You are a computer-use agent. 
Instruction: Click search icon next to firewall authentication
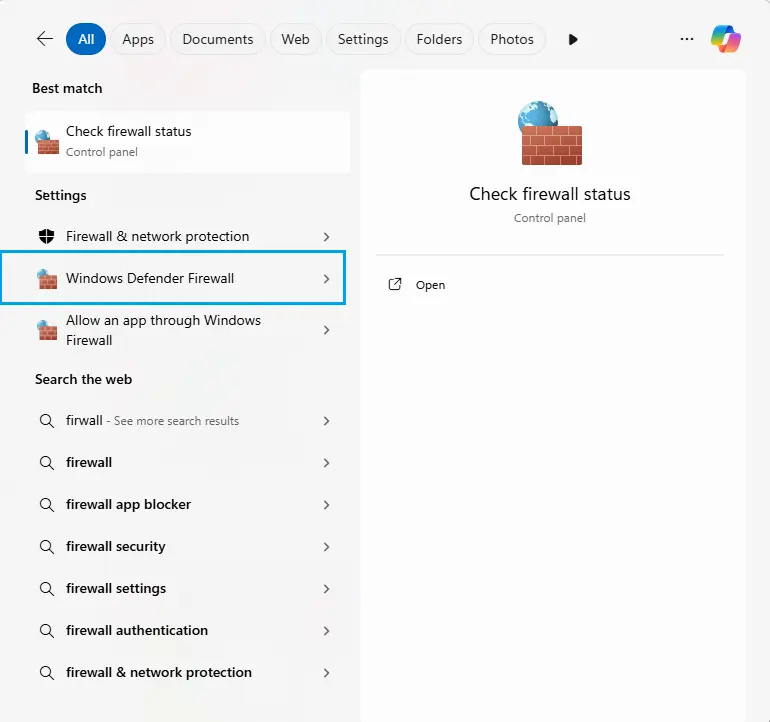point(47,631)
